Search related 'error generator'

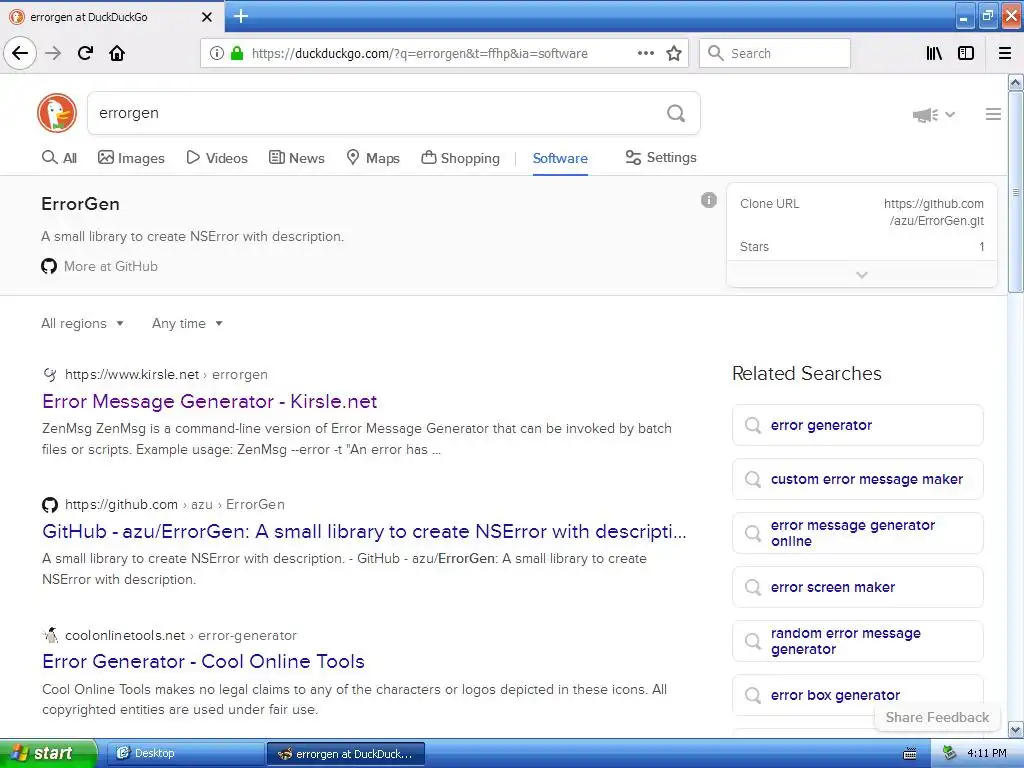coord(857,425)
